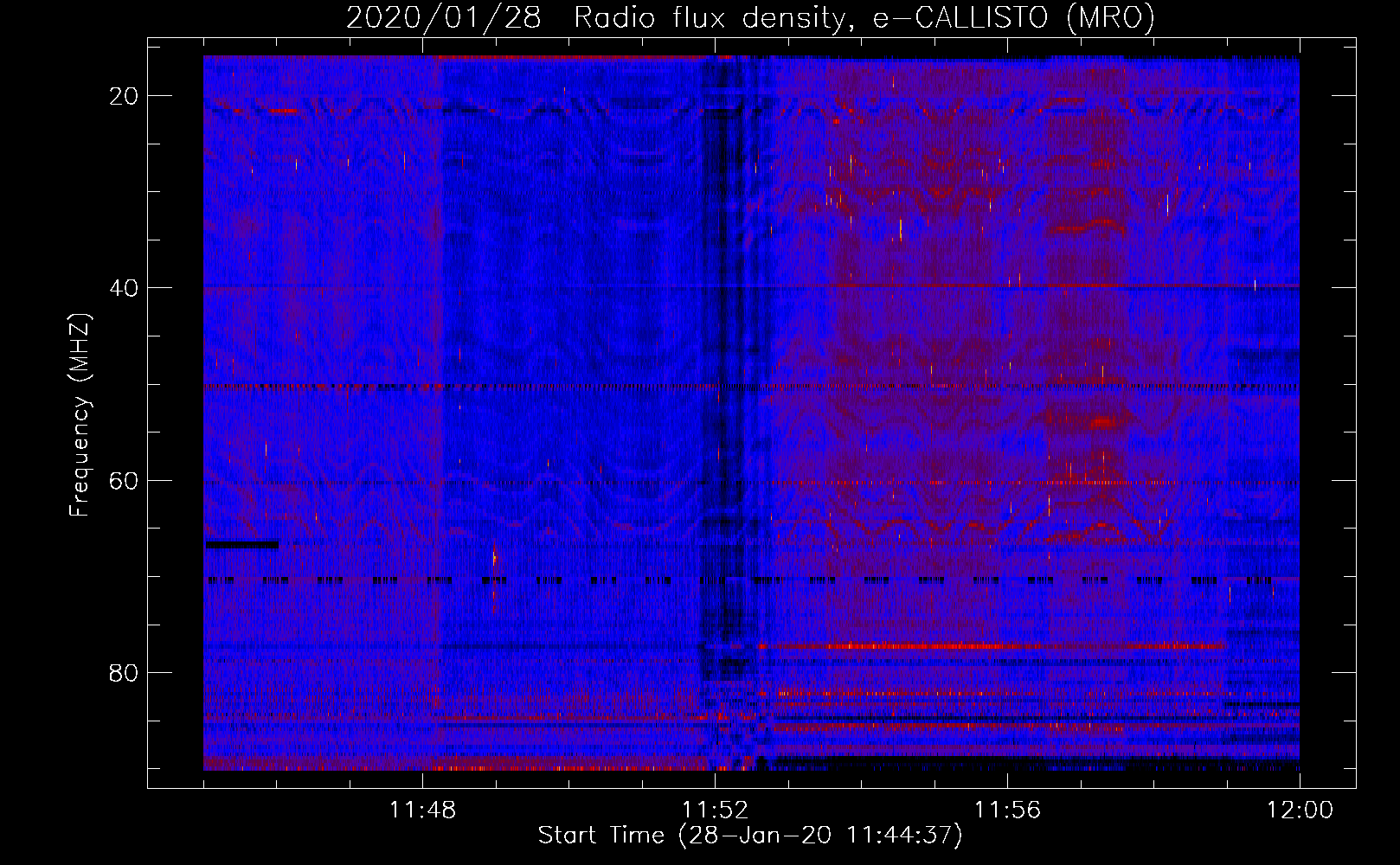Click the 80 MHz frequency tick label
The image size is (1400, 865).
point(125,673)
